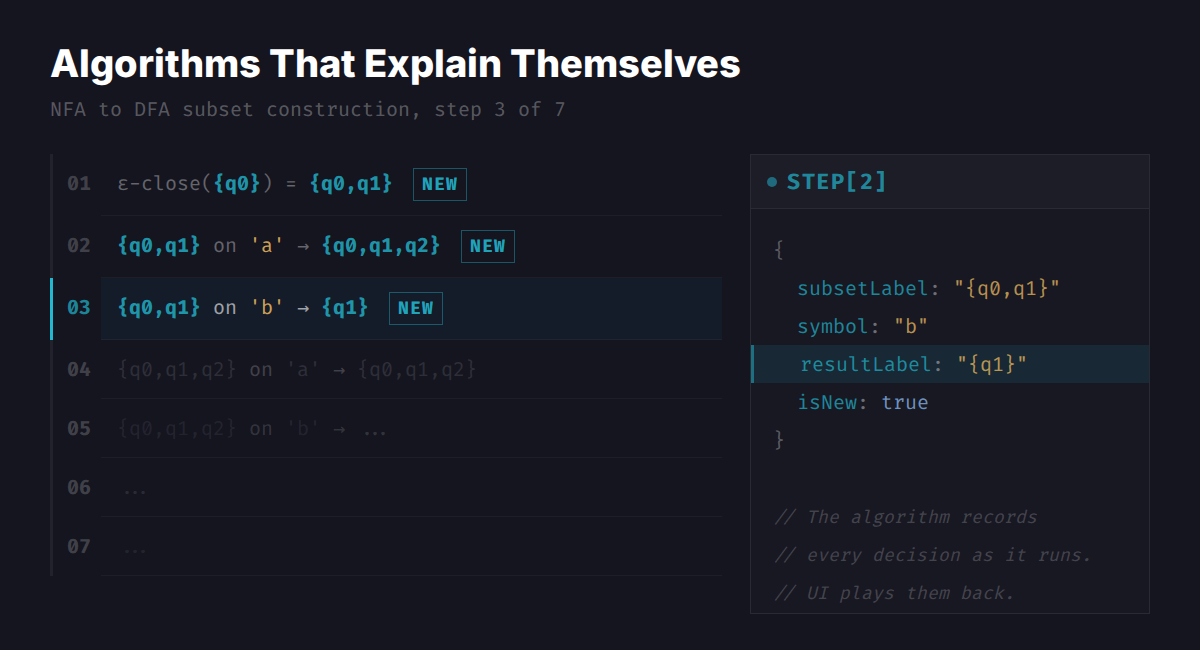Click the subsetLabel property line
The image size is (1200, 650).
[927, 289]
